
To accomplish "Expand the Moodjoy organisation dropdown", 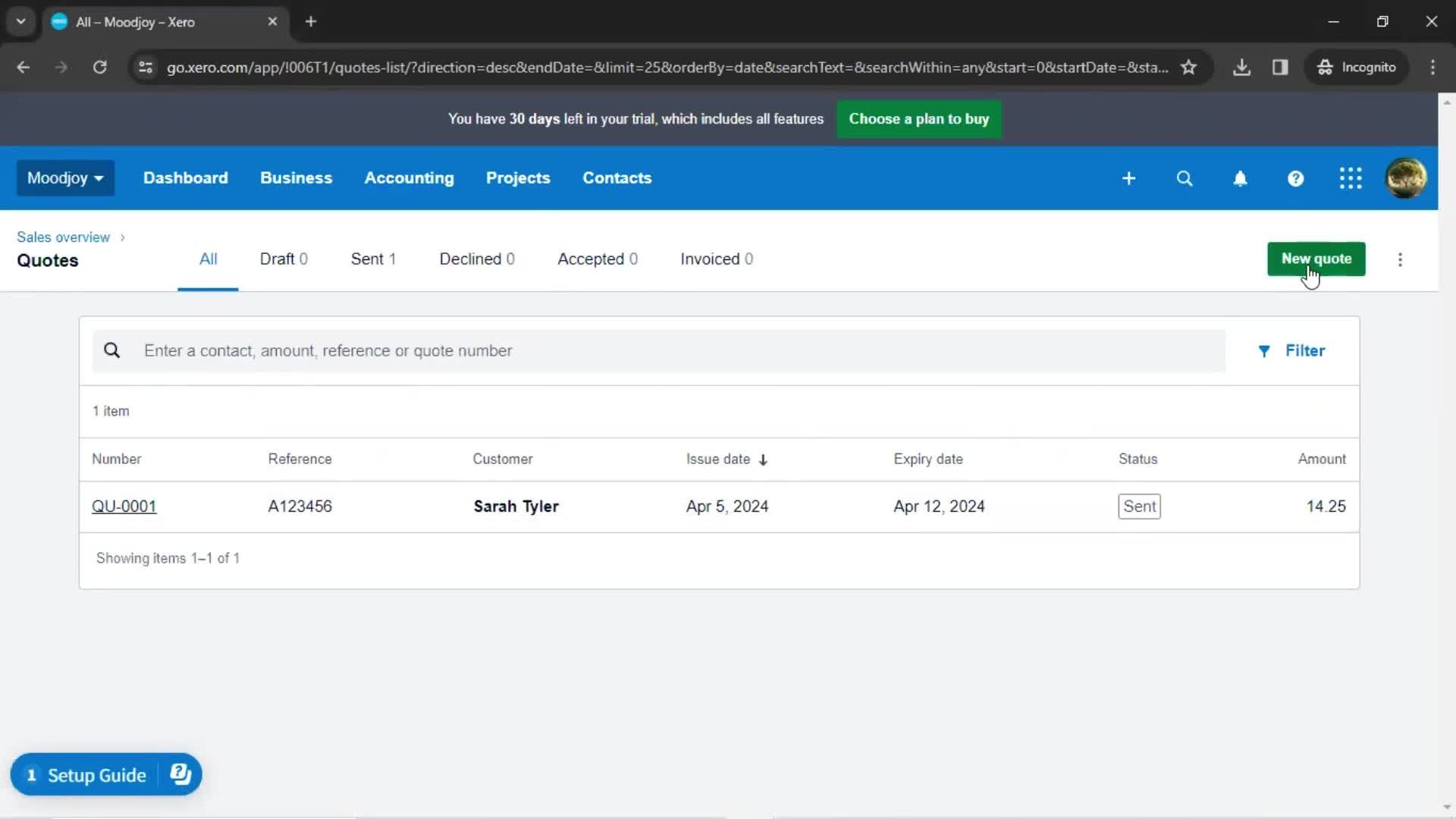I will pos(65,178).
